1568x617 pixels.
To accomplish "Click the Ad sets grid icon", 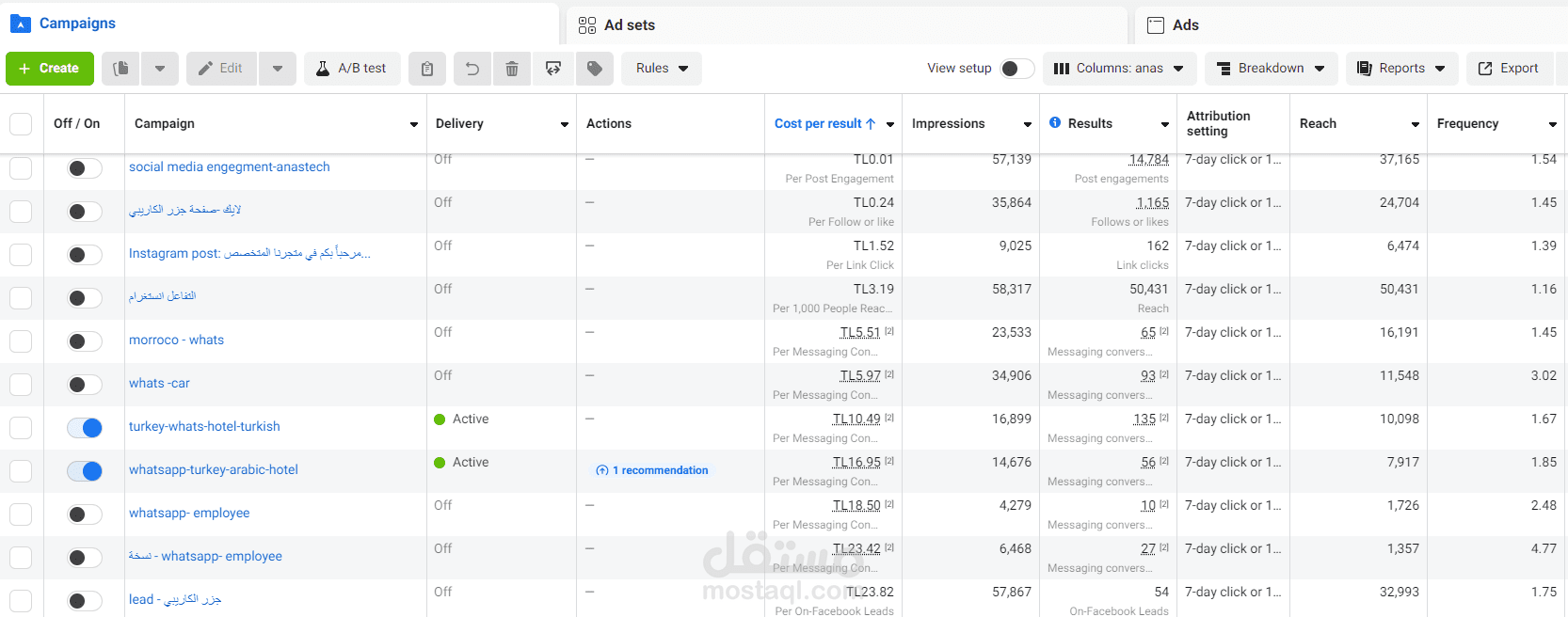I will point(587,25).
